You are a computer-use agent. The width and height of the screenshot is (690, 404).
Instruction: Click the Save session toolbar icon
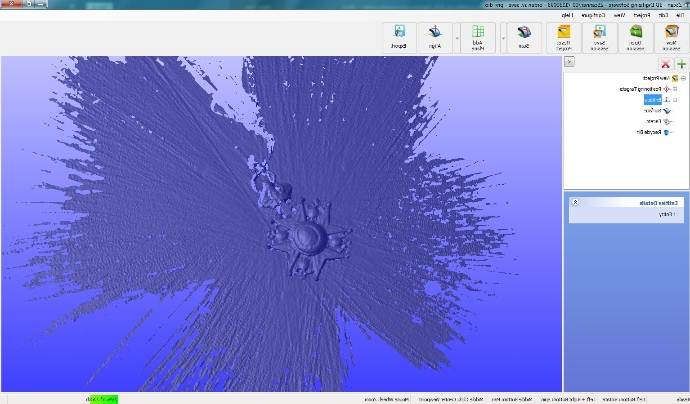(600, 32)
